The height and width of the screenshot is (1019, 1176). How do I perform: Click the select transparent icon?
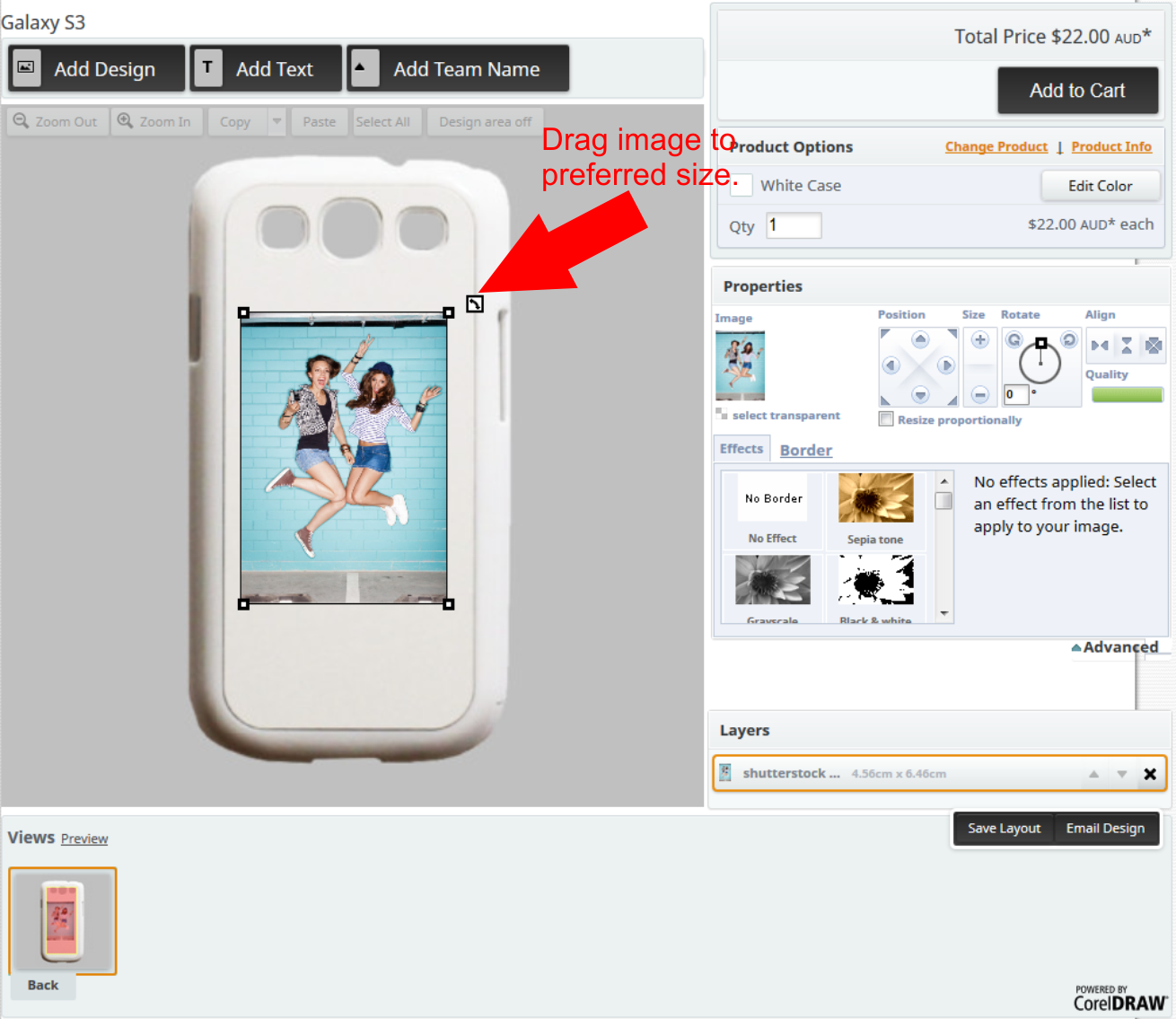pyautogui.click(x=722, y=415)
